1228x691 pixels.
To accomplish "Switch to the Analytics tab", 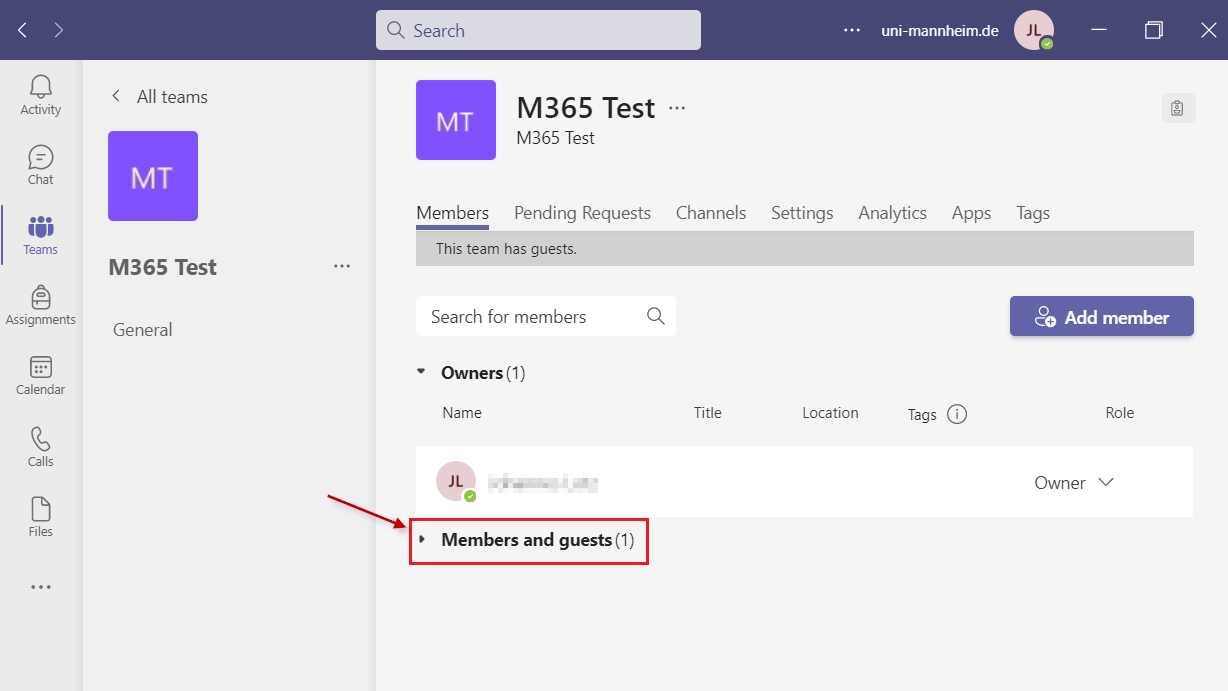I will [892, 213].
